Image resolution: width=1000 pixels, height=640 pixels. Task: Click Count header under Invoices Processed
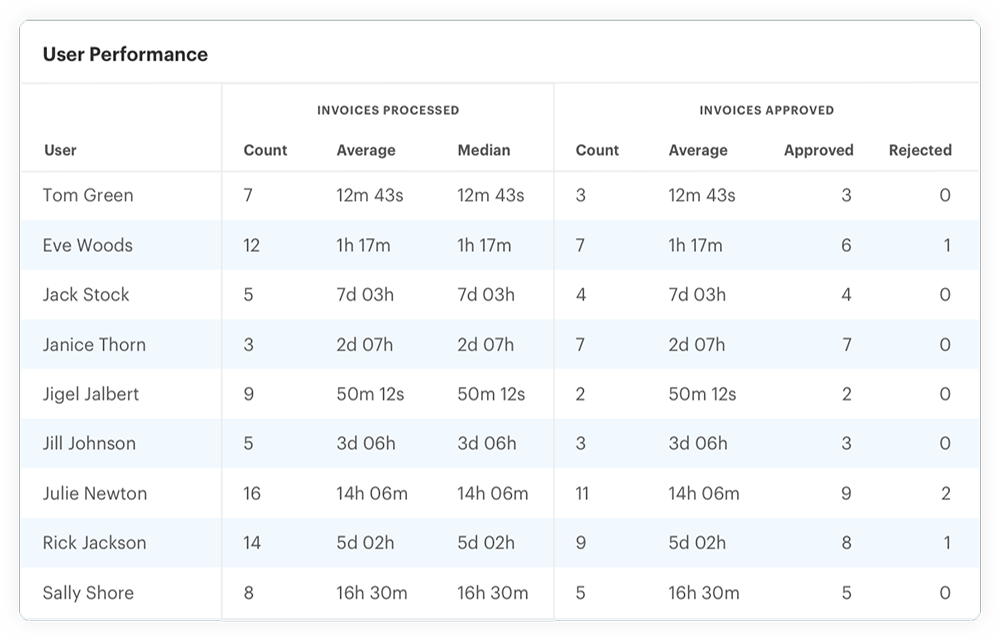(x=265, y=150)
